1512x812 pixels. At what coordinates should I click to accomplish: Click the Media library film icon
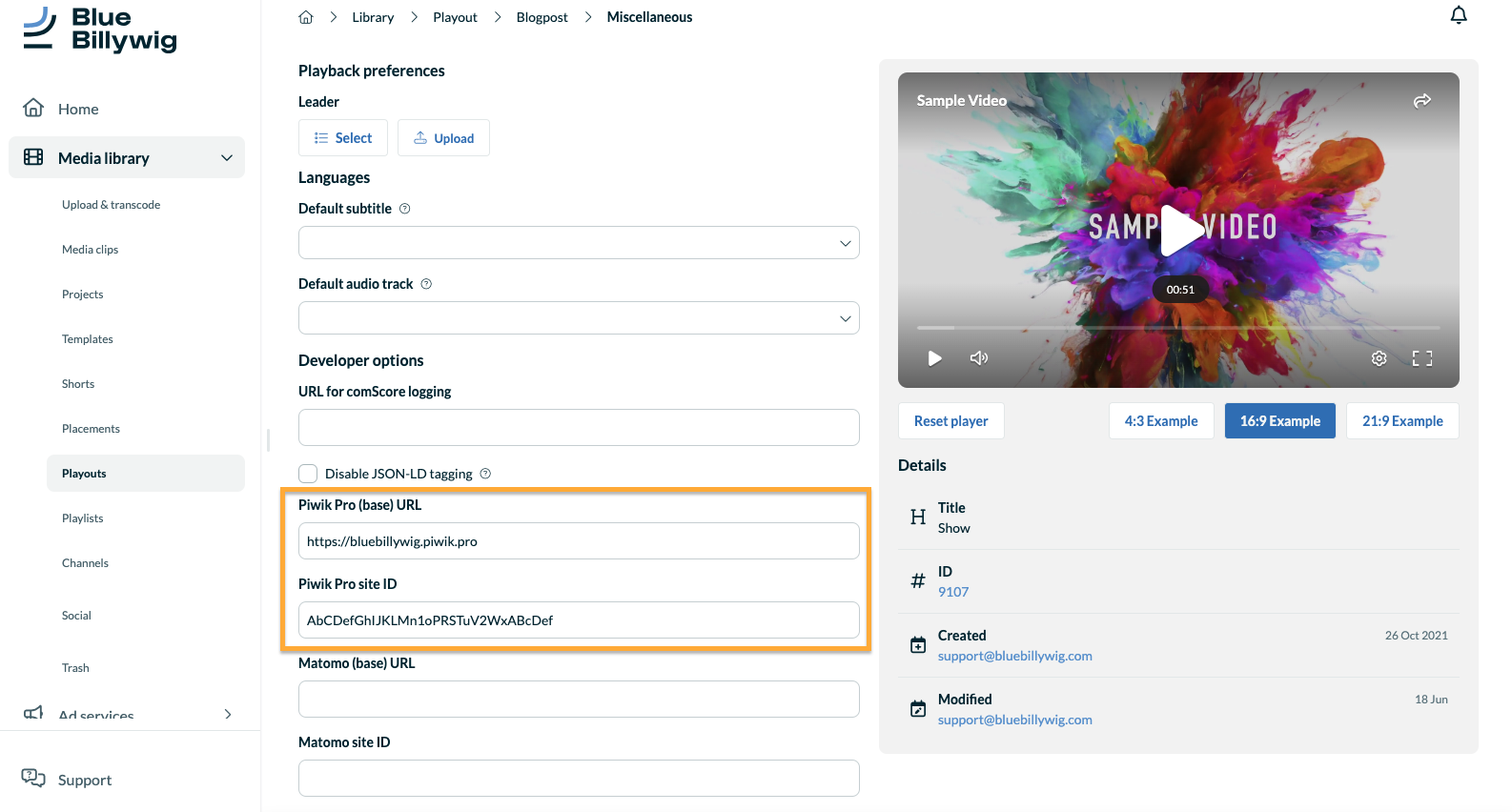[x=33, y=157]
